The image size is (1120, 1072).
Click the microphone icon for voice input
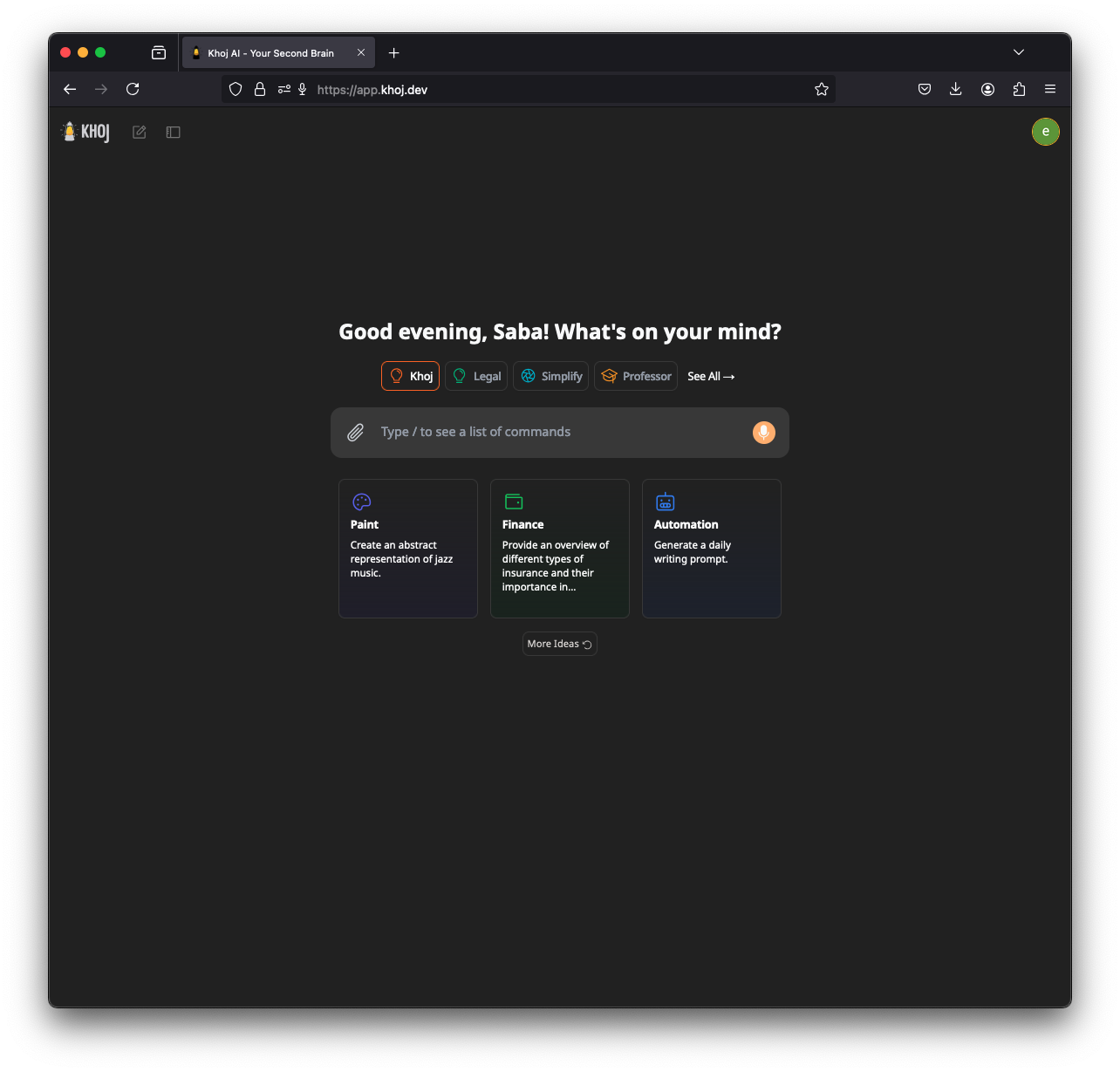coord(763,432)
